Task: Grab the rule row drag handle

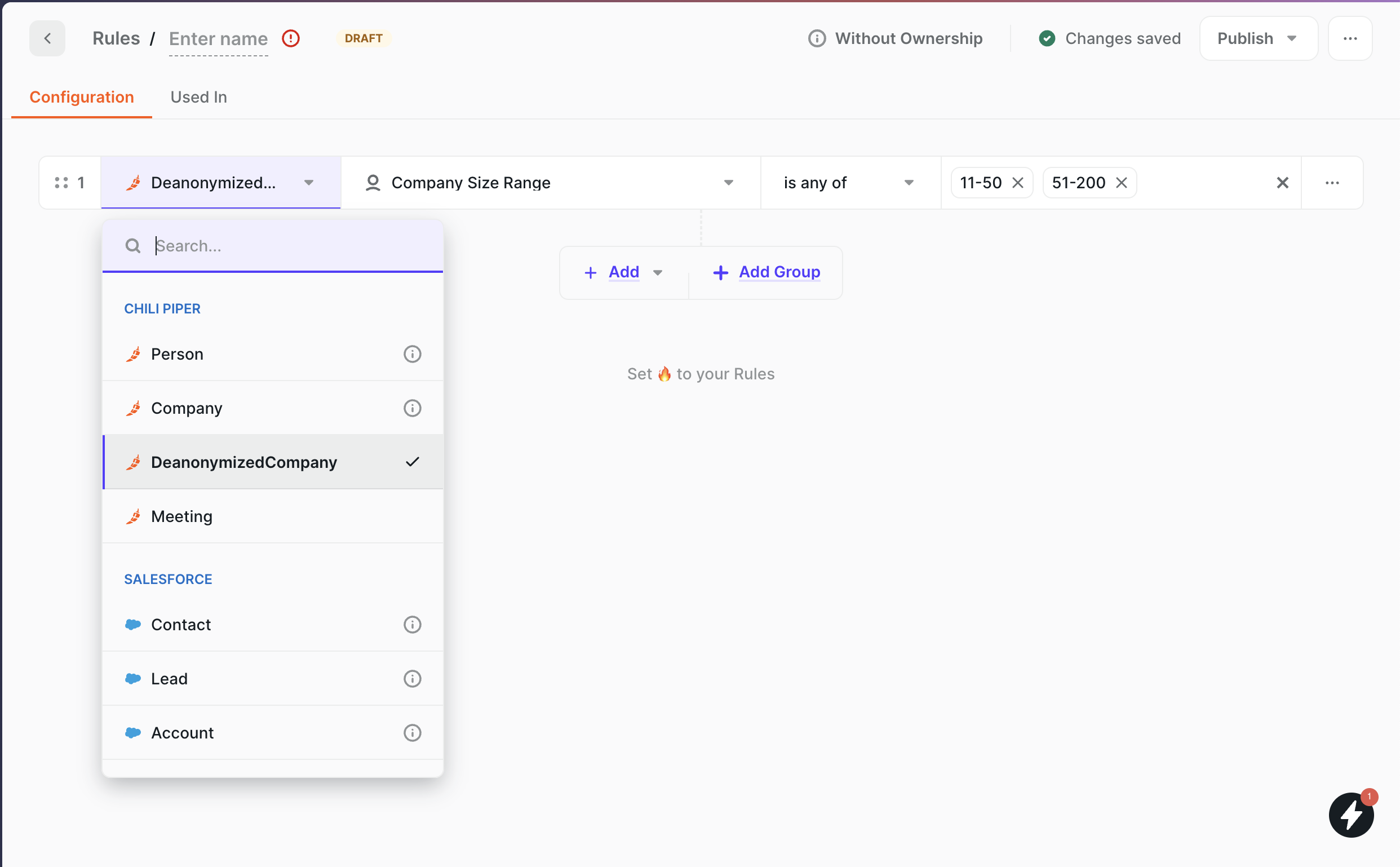Action: click(x=61, y=182)
